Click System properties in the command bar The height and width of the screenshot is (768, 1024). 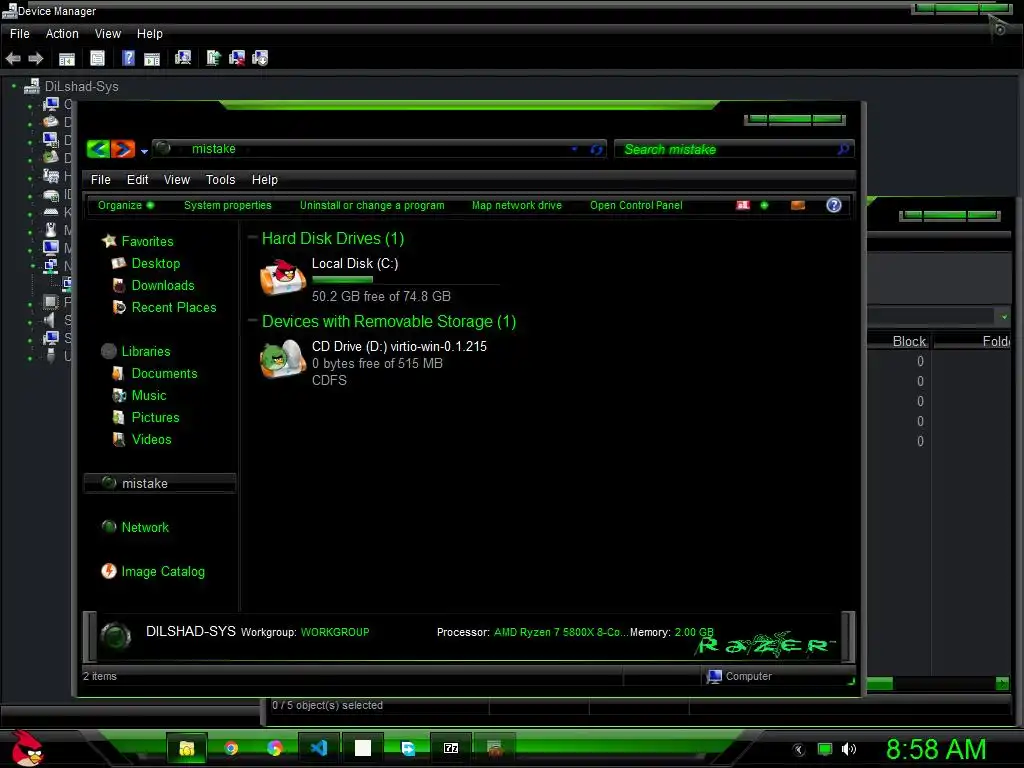point(228,205)
